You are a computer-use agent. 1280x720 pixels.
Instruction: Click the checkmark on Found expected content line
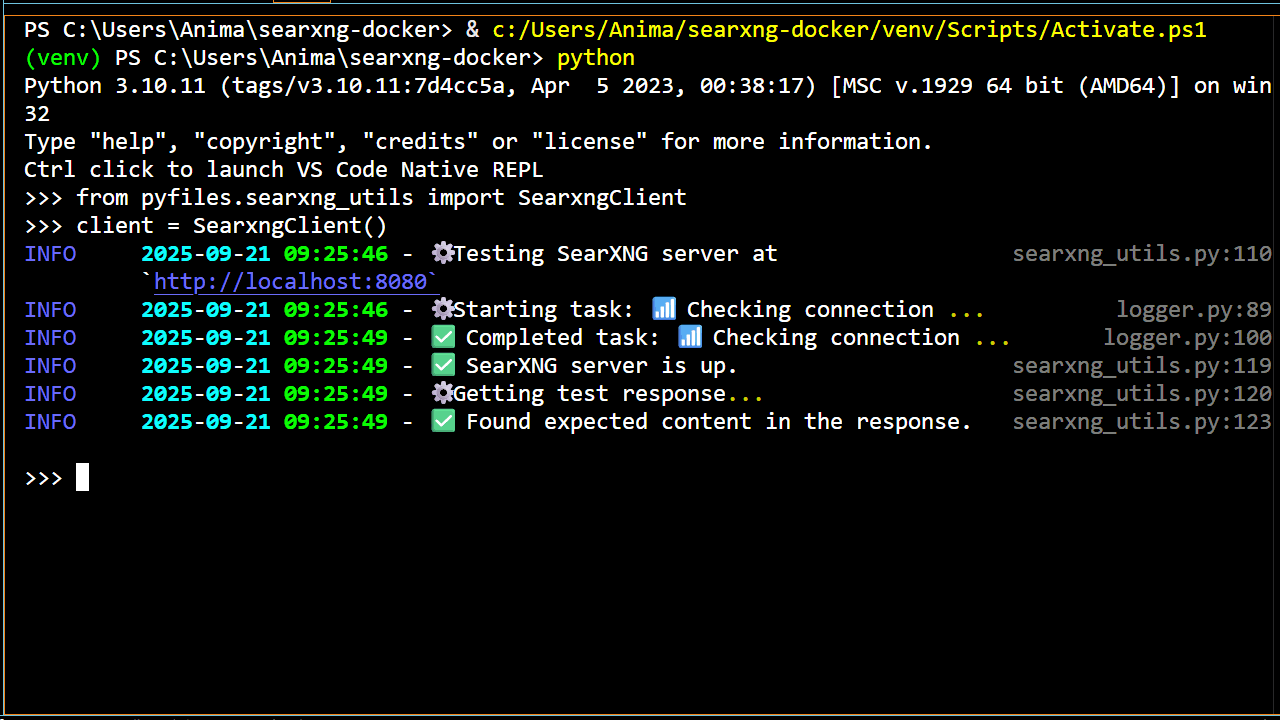point(441,421)
